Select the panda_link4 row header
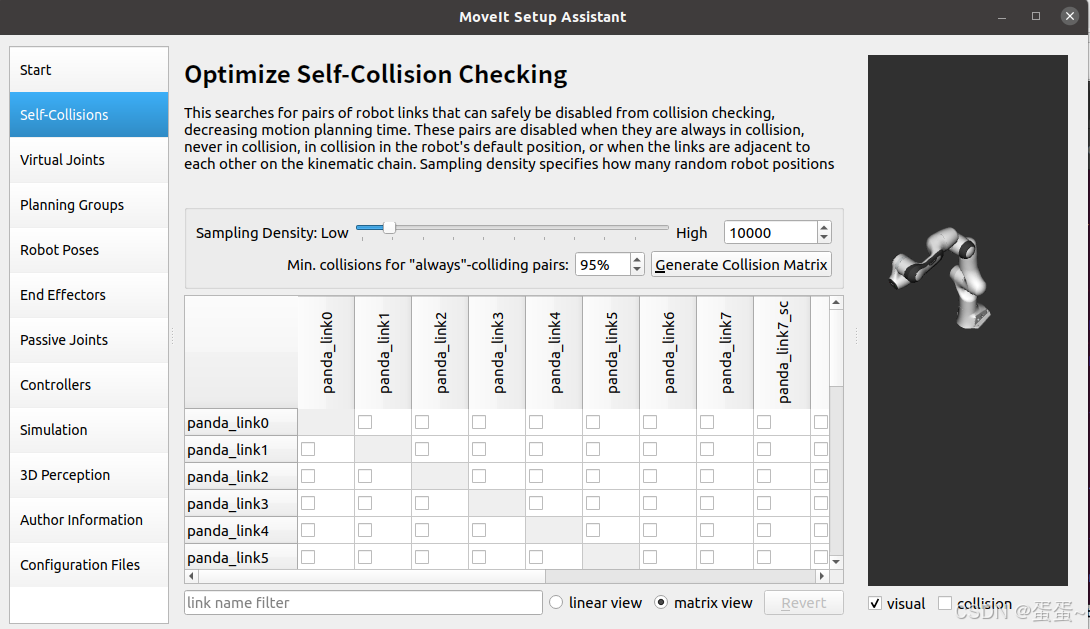 pyautogui.click(x=241, y=531)
